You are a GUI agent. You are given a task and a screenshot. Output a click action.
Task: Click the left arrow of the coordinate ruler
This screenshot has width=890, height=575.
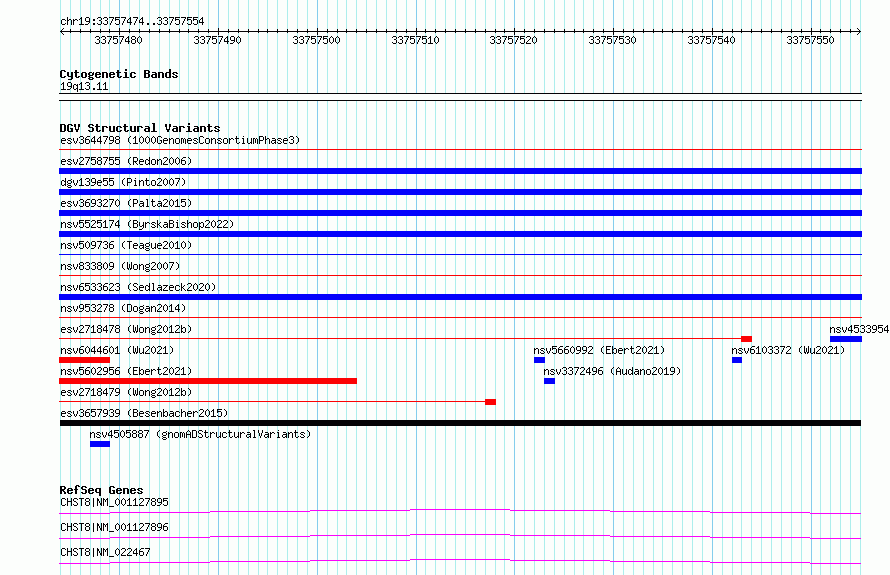(62, 31)
